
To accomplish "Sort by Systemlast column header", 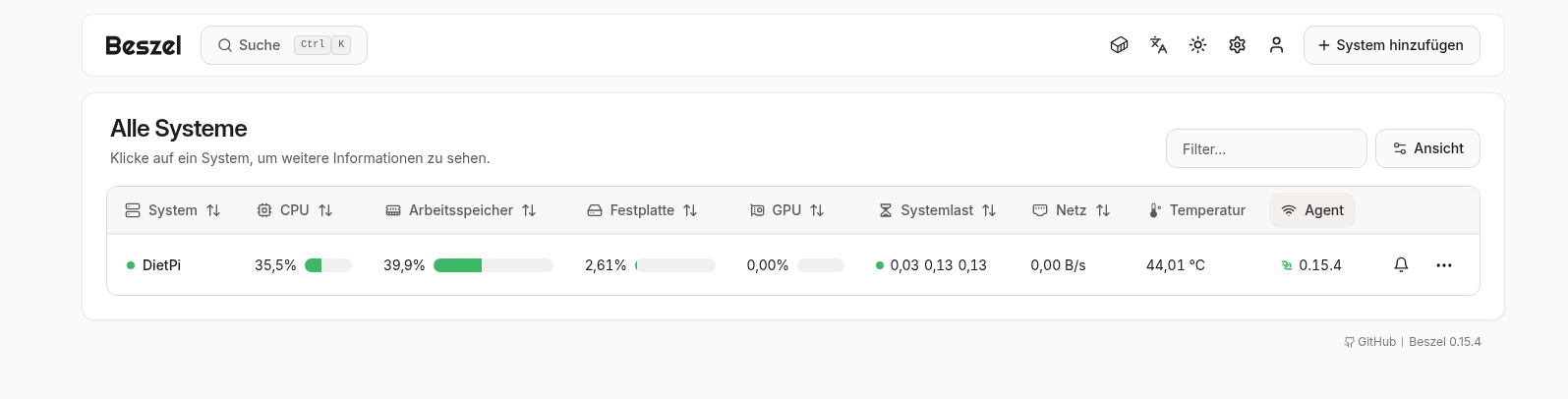I will tap(937, 210).
